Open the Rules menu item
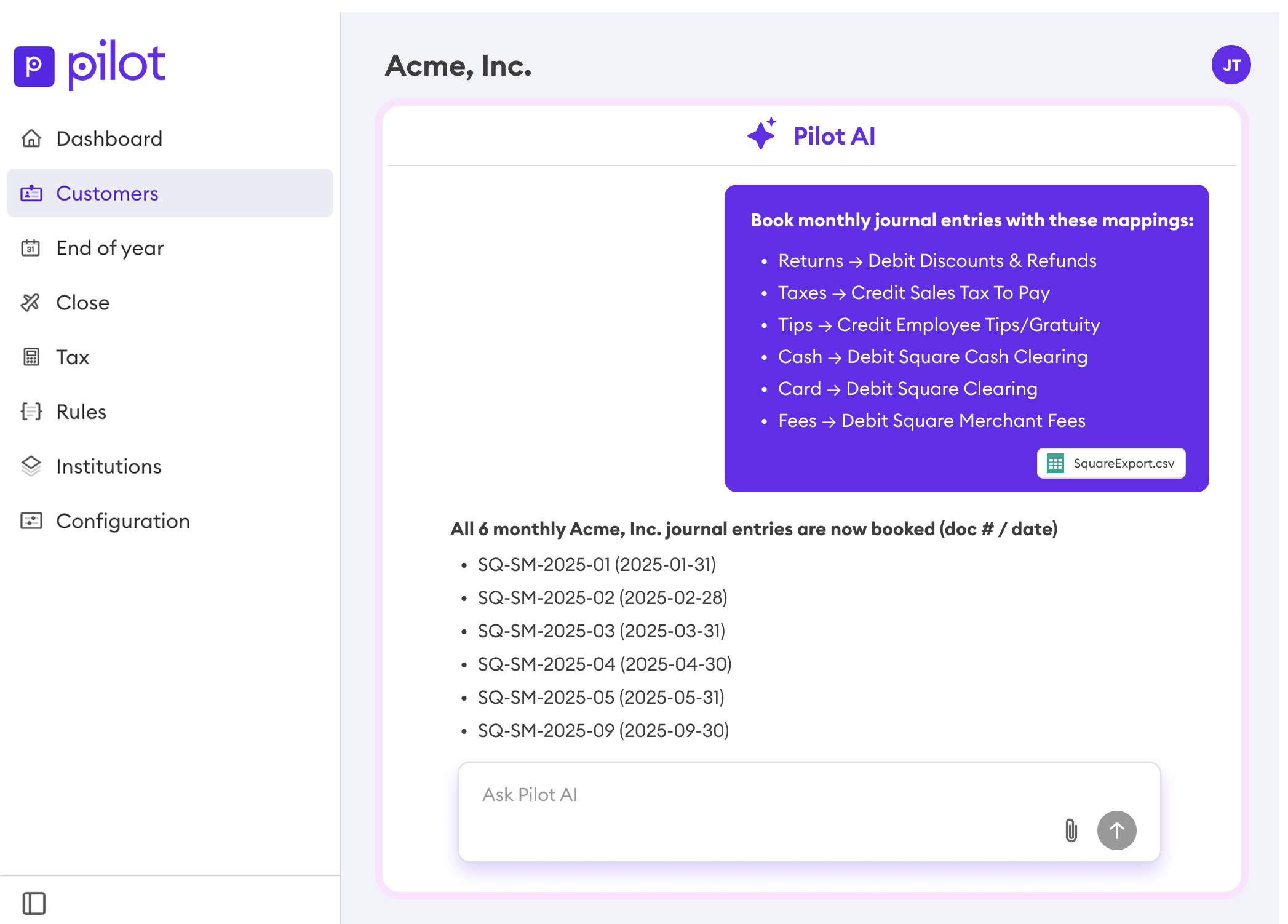This screenshot has width=1288, height=924. click(x=81, y=412)
